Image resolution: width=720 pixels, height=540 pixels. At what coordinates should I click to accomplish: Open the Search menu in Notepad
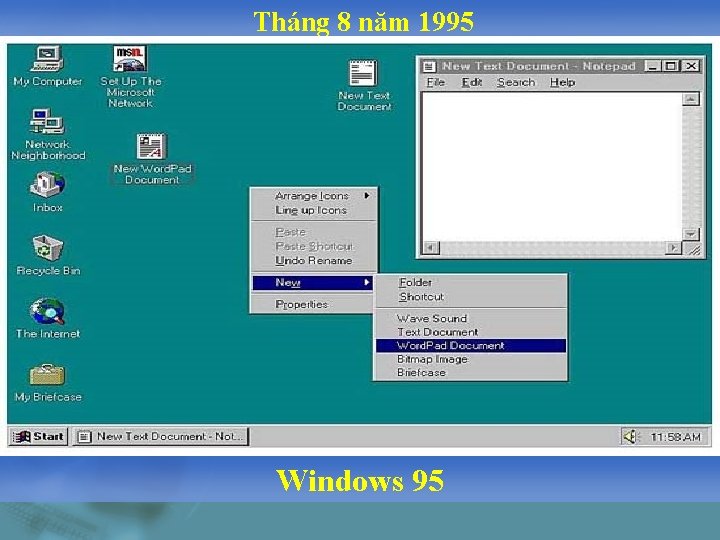click(516, 82)
